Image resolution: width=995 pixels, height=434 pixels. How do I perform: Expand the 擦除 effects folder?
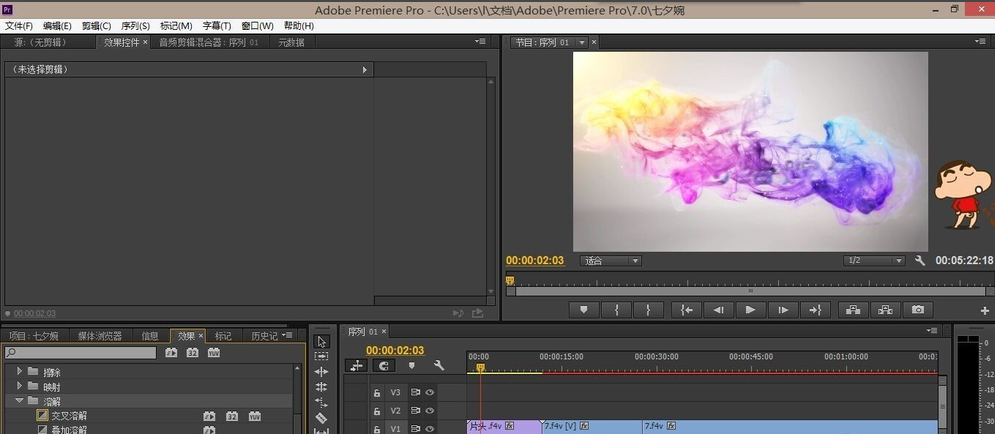pyautogui.click(x=19, y=372)
